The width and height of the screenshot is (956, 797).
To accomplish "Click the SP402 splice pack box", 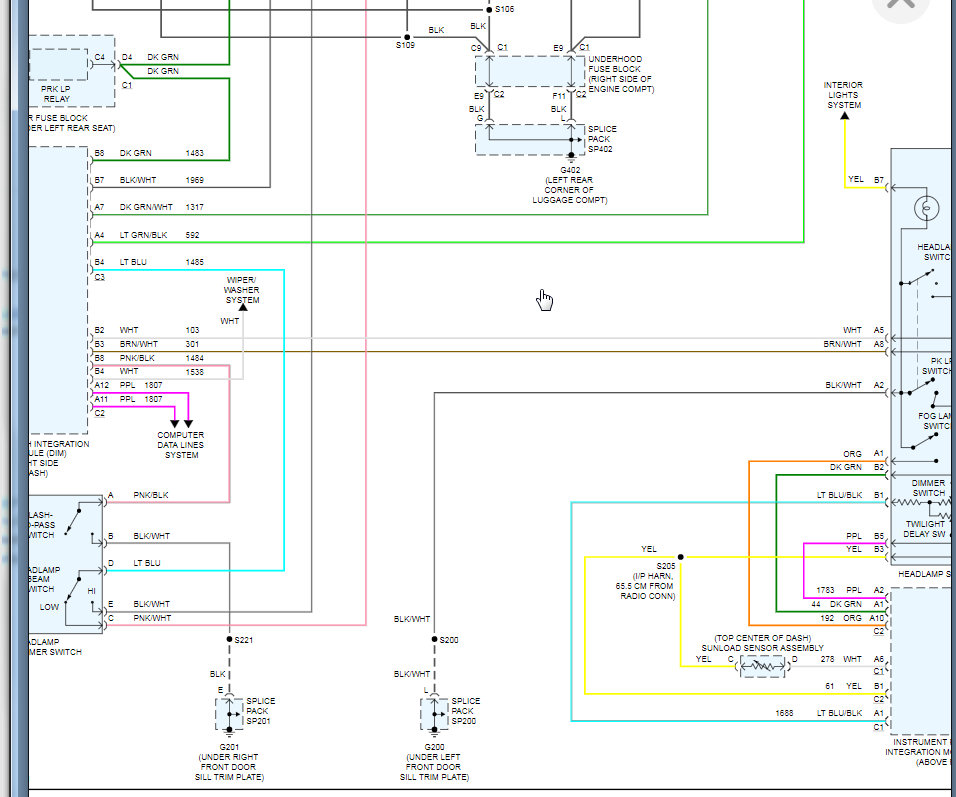I will click(530, 140).
